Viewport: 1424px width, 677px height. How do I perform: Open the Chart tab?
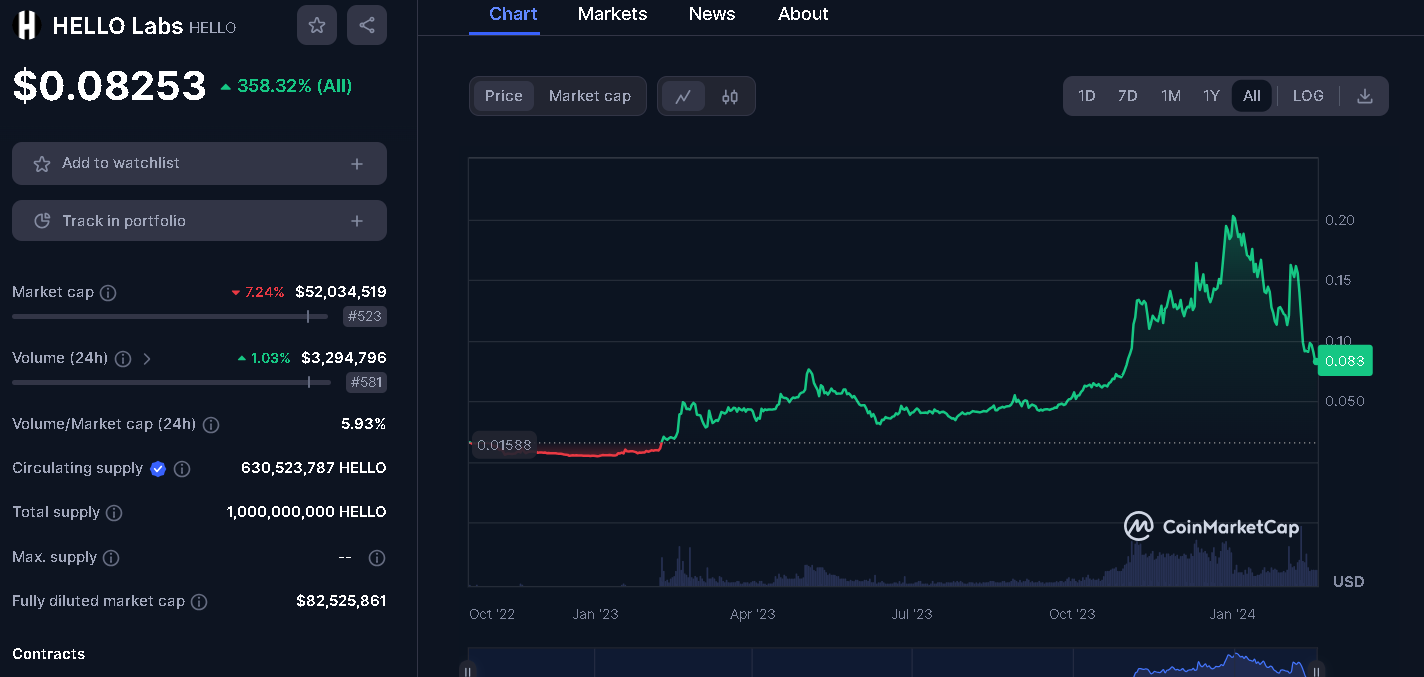tap(513, 14)
